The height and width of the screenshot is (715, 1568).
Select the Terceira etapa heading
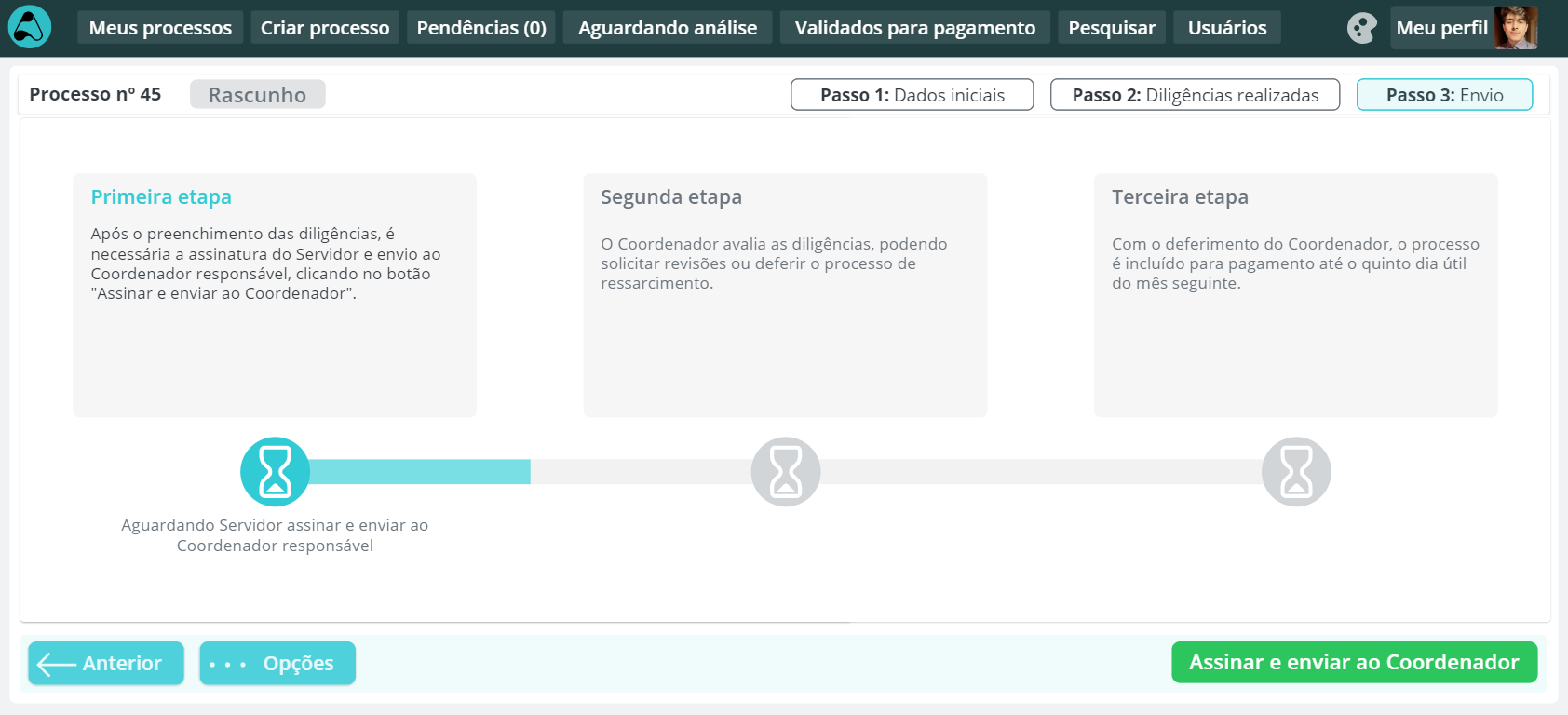coord(1180,196)
